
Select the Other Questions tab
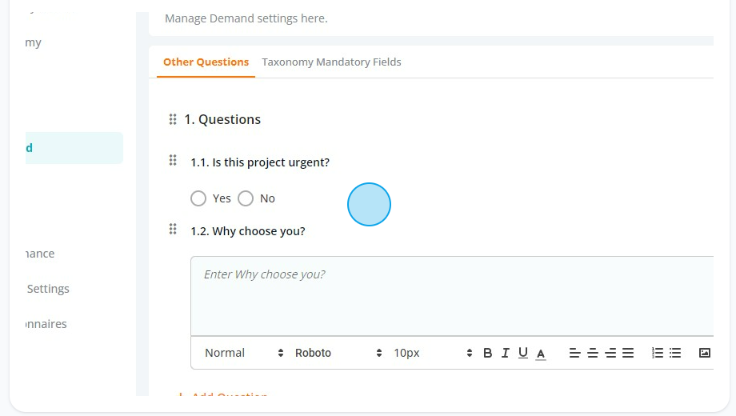pyautogui.click(x=206, y=62)
